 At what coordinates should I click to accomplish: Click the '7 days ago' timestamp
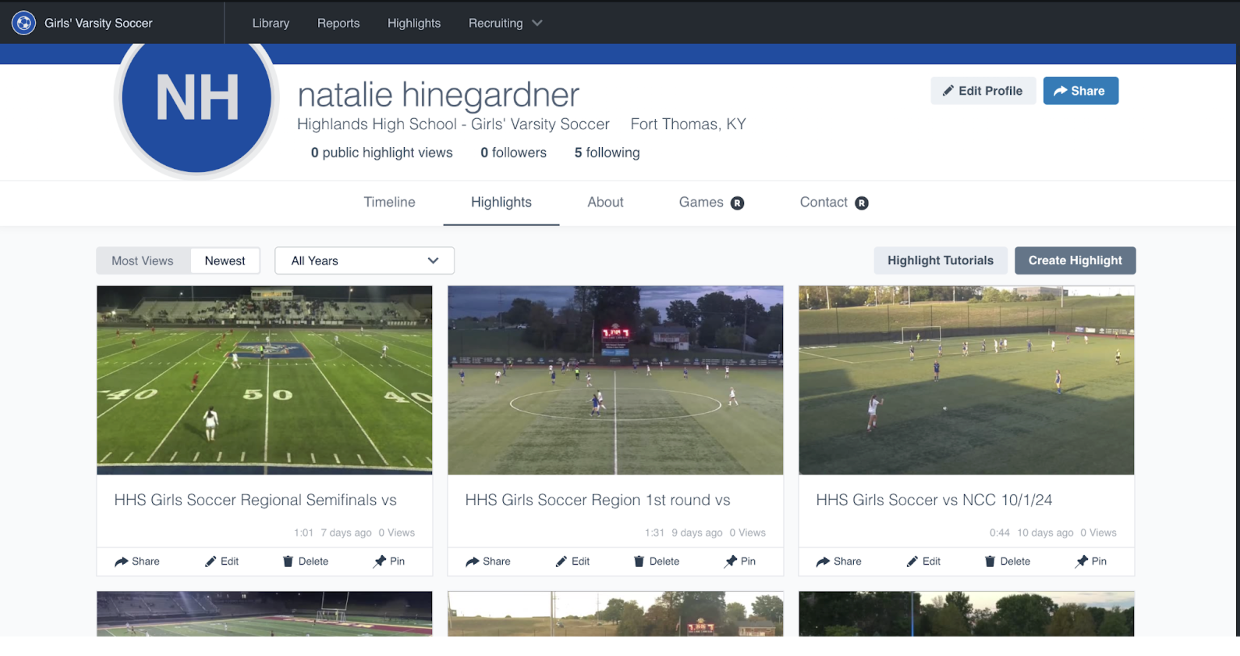346,533
